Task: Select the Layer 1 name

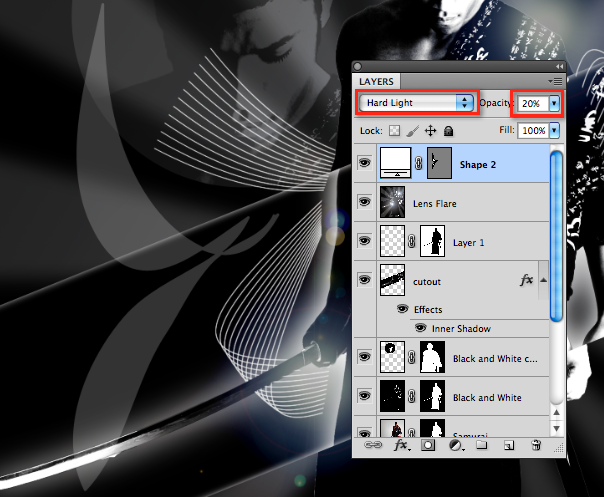Action: coord(468,243)
